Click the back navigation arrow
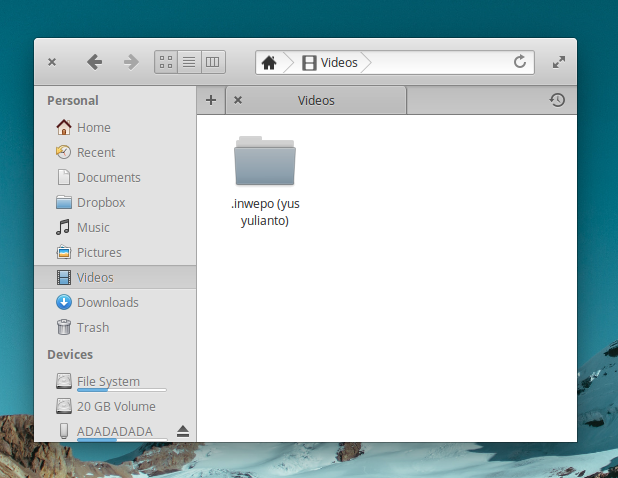 [94, 62]
